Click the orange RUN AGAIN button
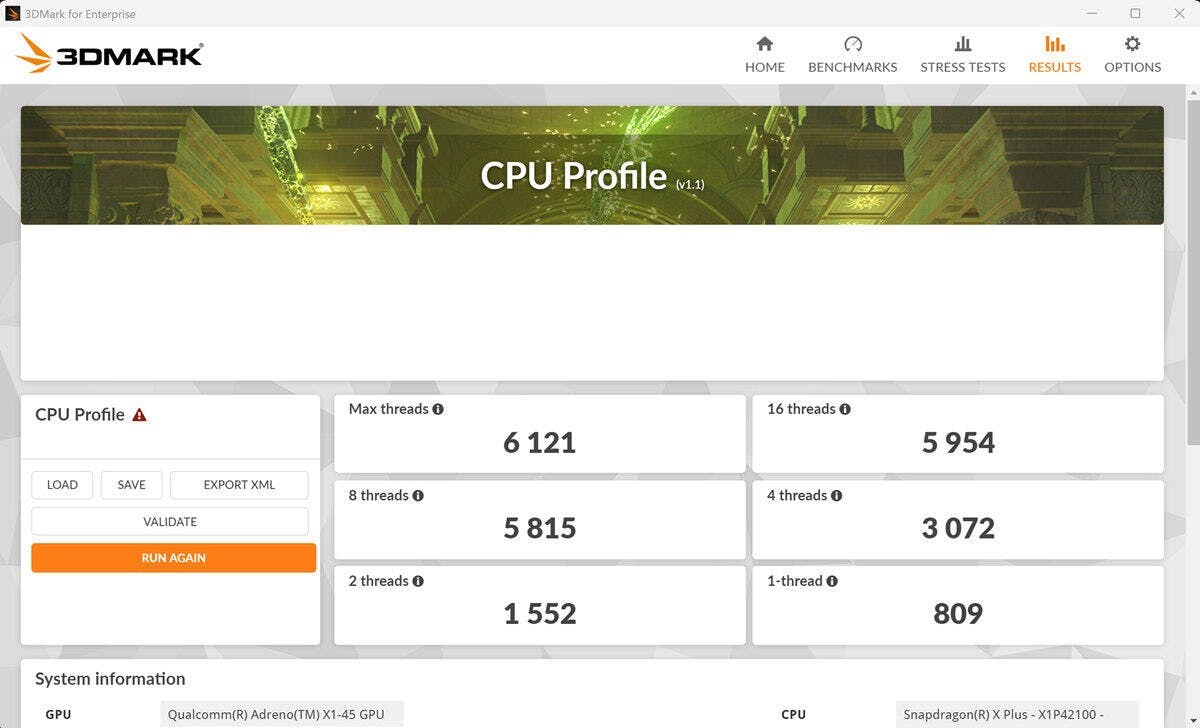The height and width of the screenshot is (728, 1200). pos(174,558)
